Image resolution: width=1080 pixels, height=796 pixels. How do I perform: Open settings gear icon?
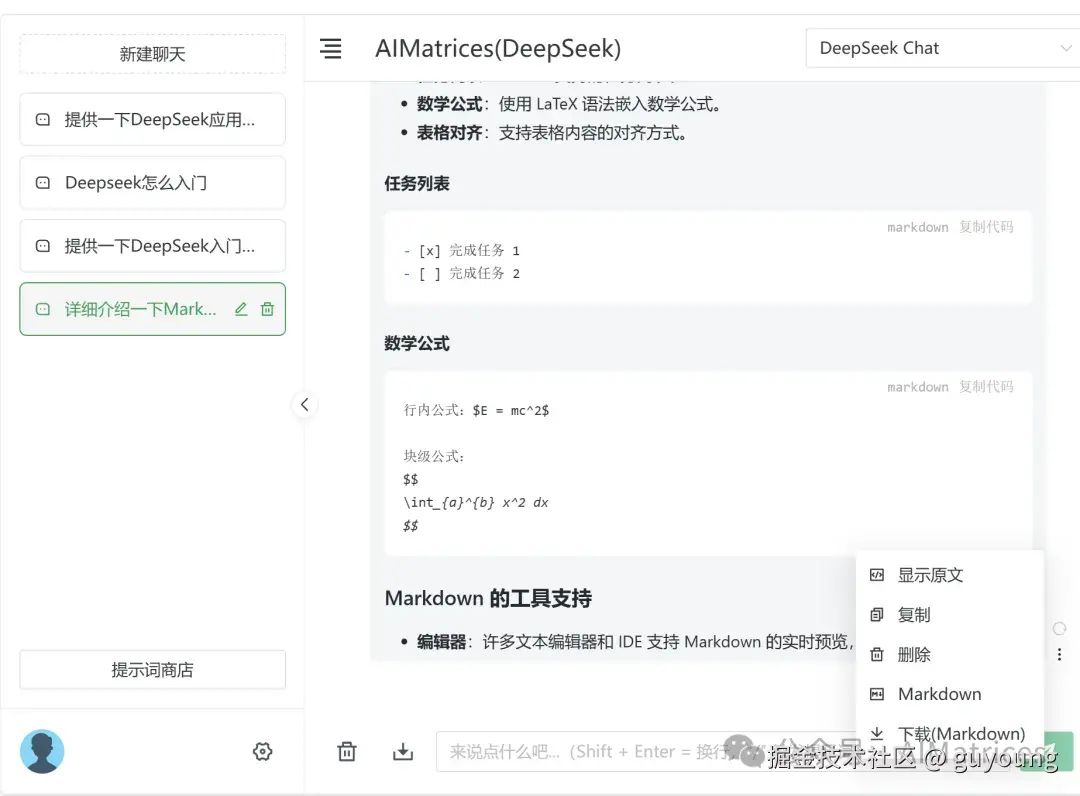point(262,751)
